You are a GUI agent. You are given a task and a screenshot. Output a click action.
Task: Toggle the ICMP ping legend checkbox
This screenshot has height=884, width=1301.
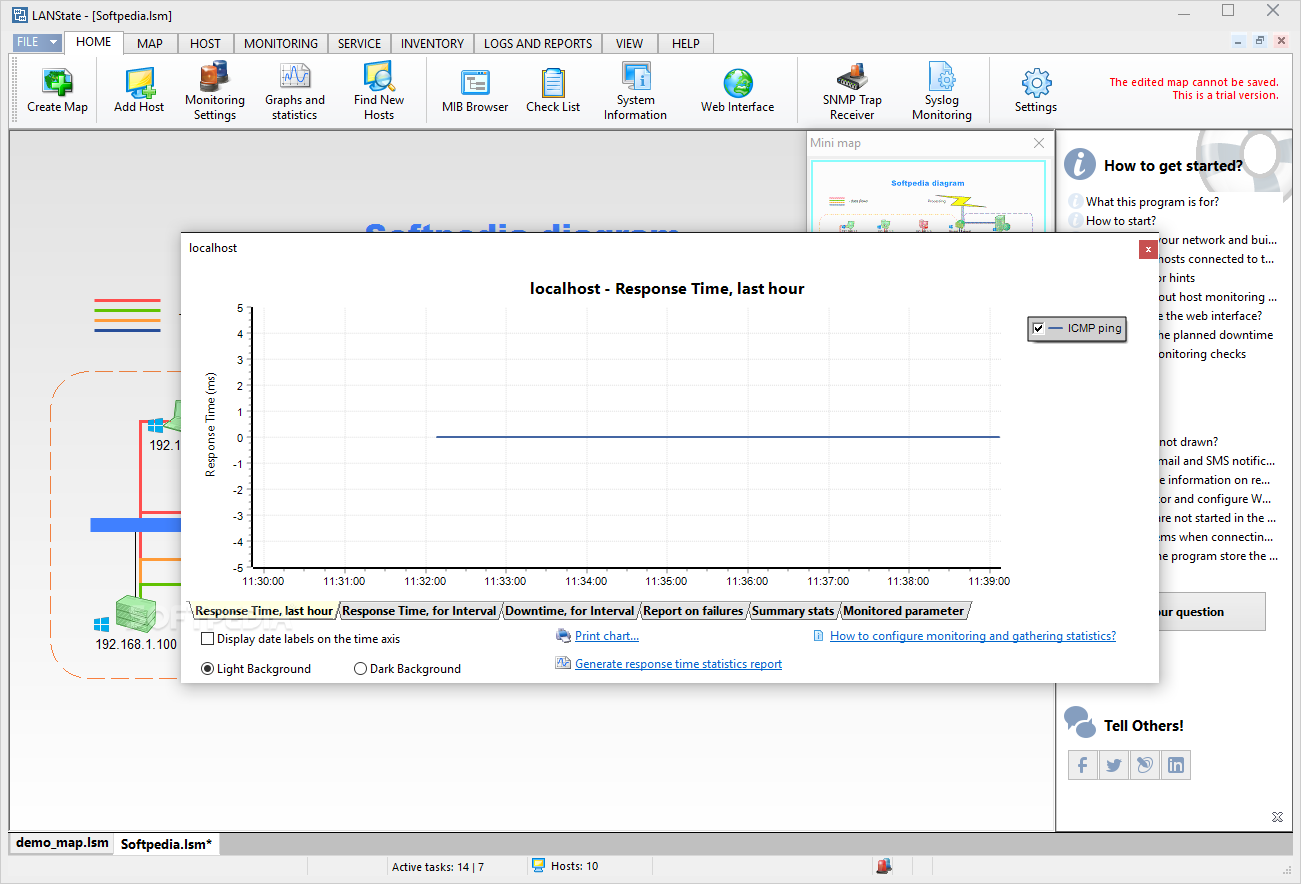(x=1038, y=328)
